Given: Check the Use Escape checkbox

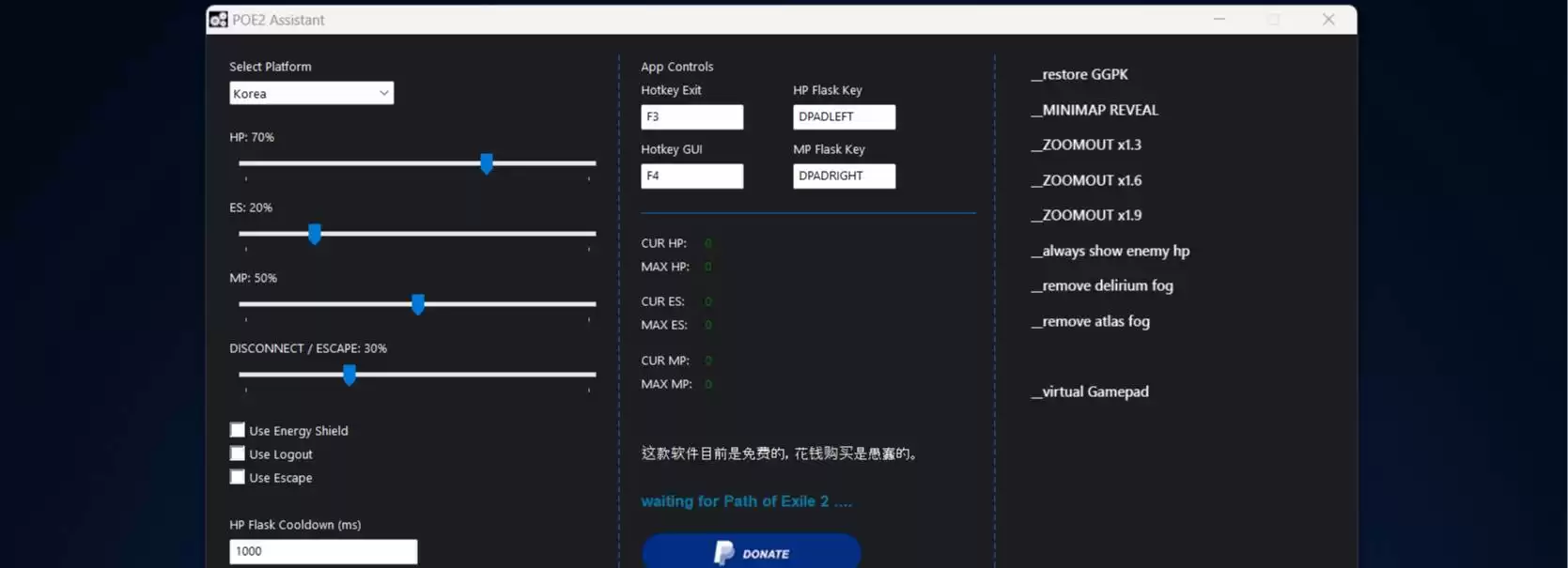Looking at the screenshot, I should point(238,477).
